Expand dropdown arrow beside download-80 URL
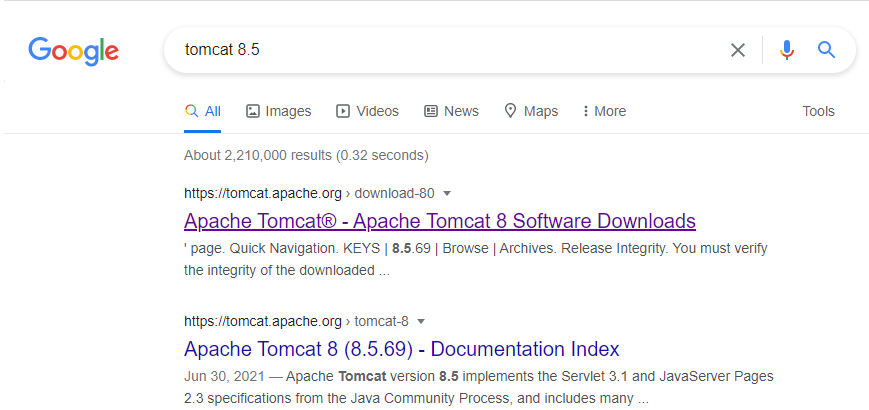 click(x=448, y=193)
